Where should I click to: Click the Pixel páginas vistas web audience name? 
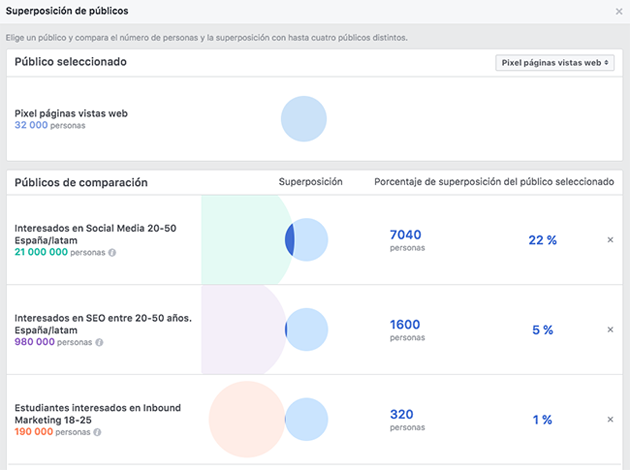(71, 114)
